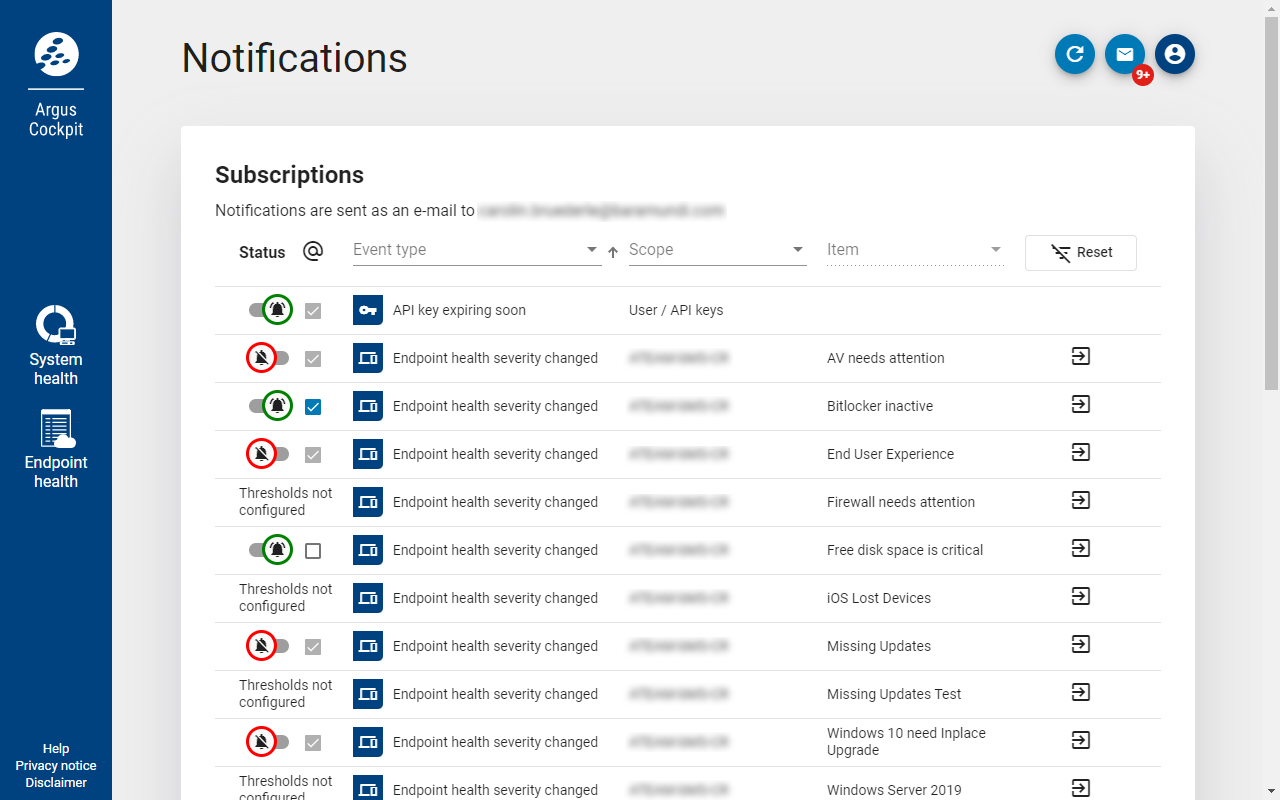Navigate to Endpoint health section
Screen dimensions: 1280x800
(x=56, y=449)
